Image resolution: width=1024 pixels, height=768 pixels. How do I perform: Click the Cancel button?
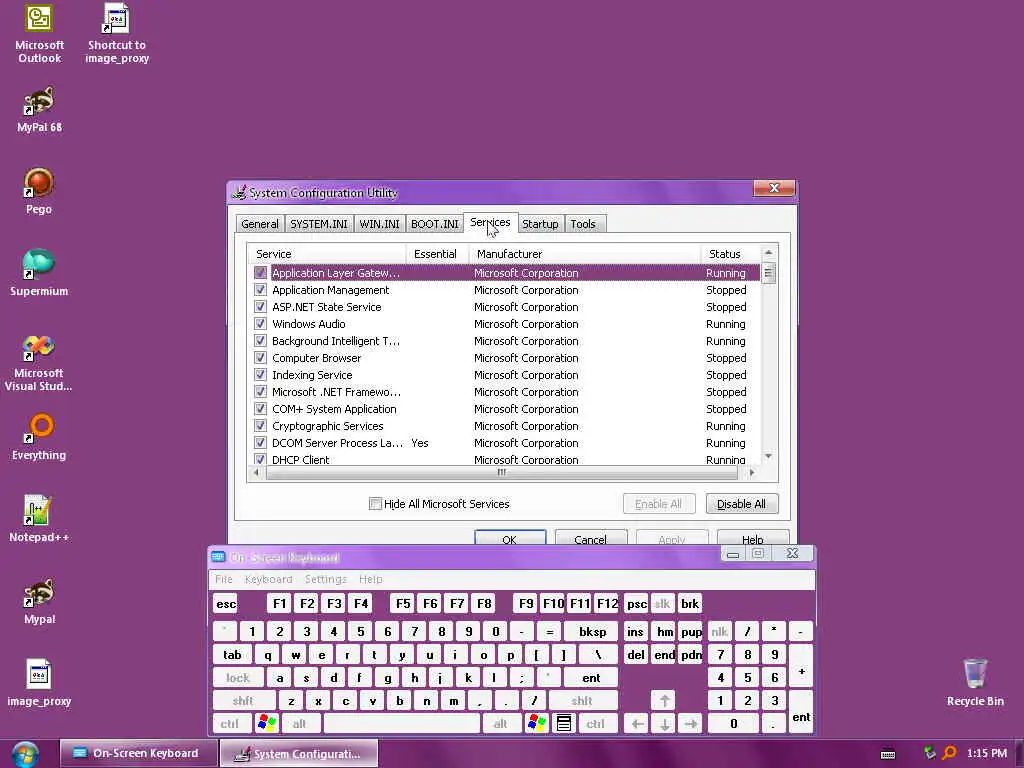(590, 539)
